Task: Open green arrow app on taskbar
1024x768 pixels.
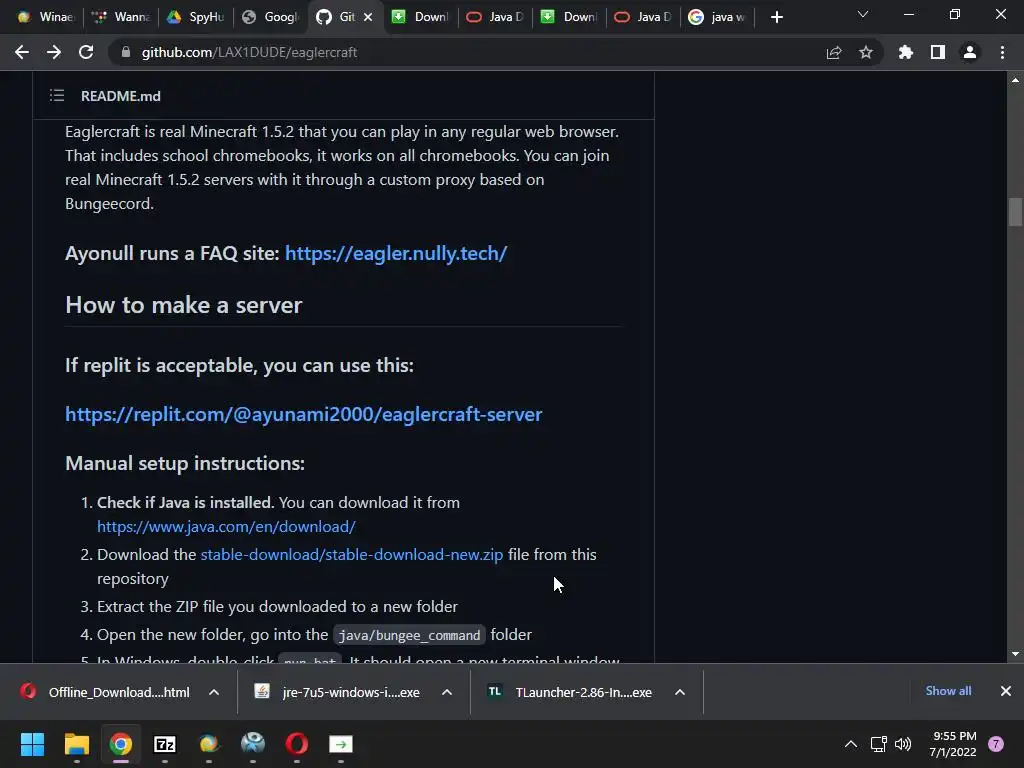Action: pyautogui.click(x=340, y=744)
